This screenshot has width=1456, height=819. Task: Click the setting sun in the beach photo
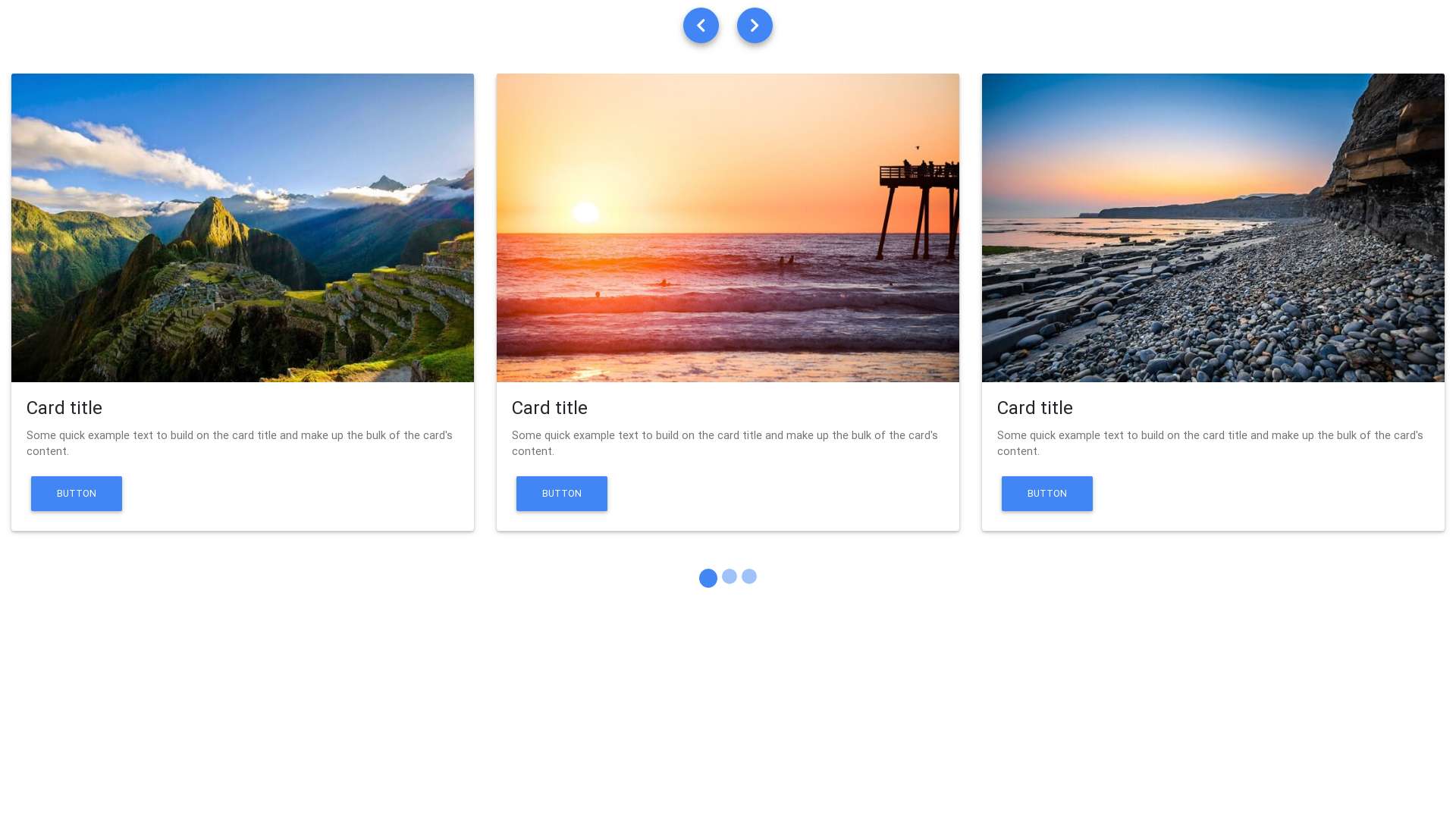(x=585, y=213)
